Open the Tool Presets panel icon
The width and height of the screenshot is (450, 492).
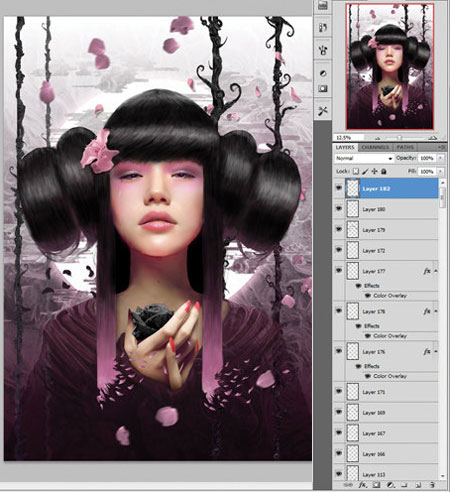point(322,111)
